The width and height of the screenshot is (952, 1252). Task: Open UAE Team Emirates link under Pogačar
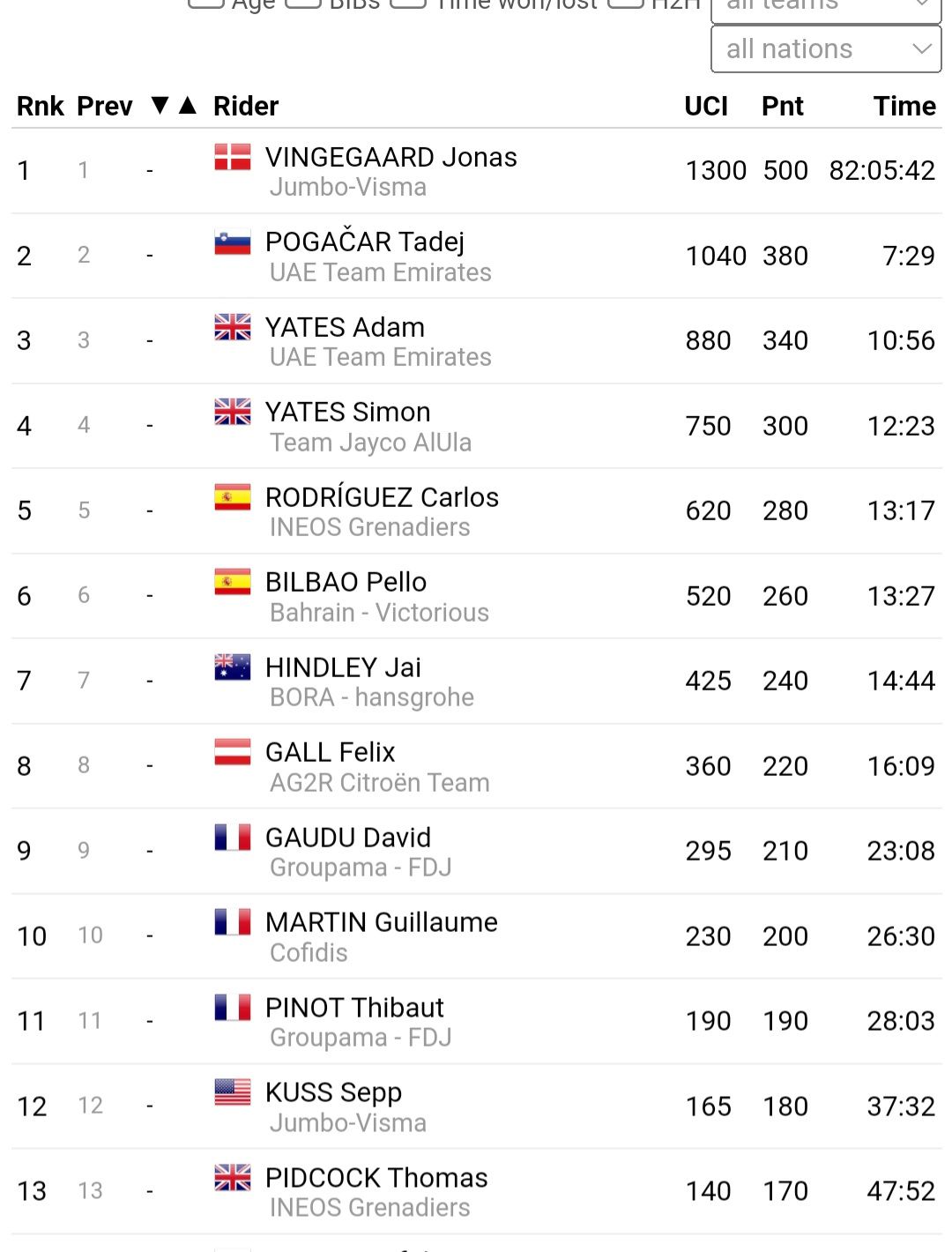381,272
